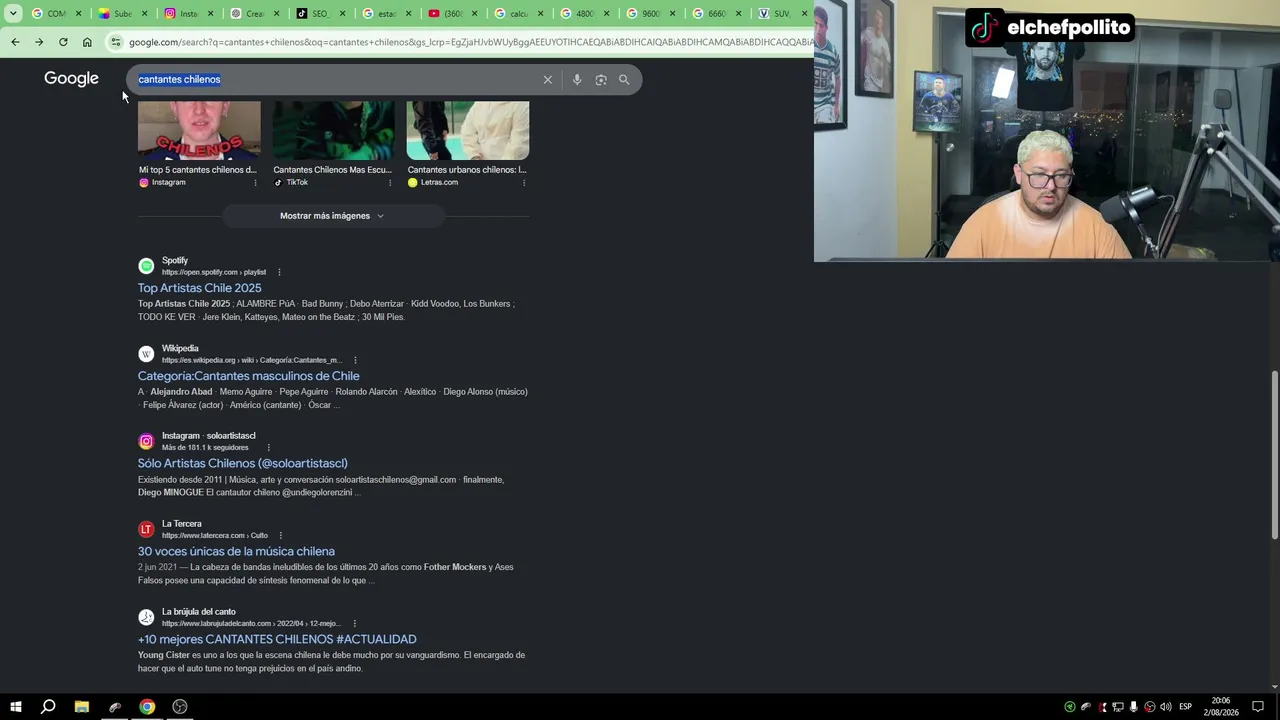Viewport: 1280px width, 720px height.
Task: Open Top Artistas Chile 2025 link
Action: point(199,288)
